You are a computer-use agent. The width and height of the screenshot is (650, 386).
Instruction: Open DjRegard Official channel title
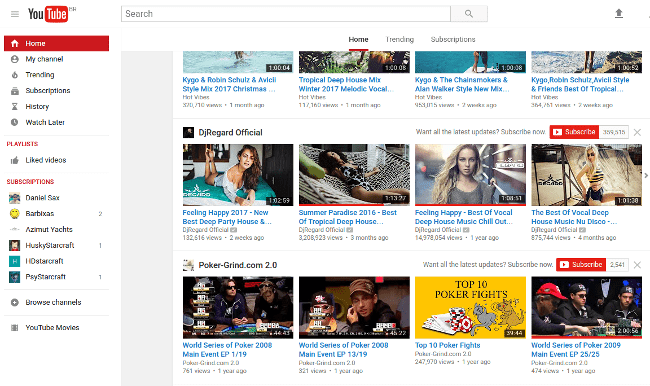(x=230, y=133)
